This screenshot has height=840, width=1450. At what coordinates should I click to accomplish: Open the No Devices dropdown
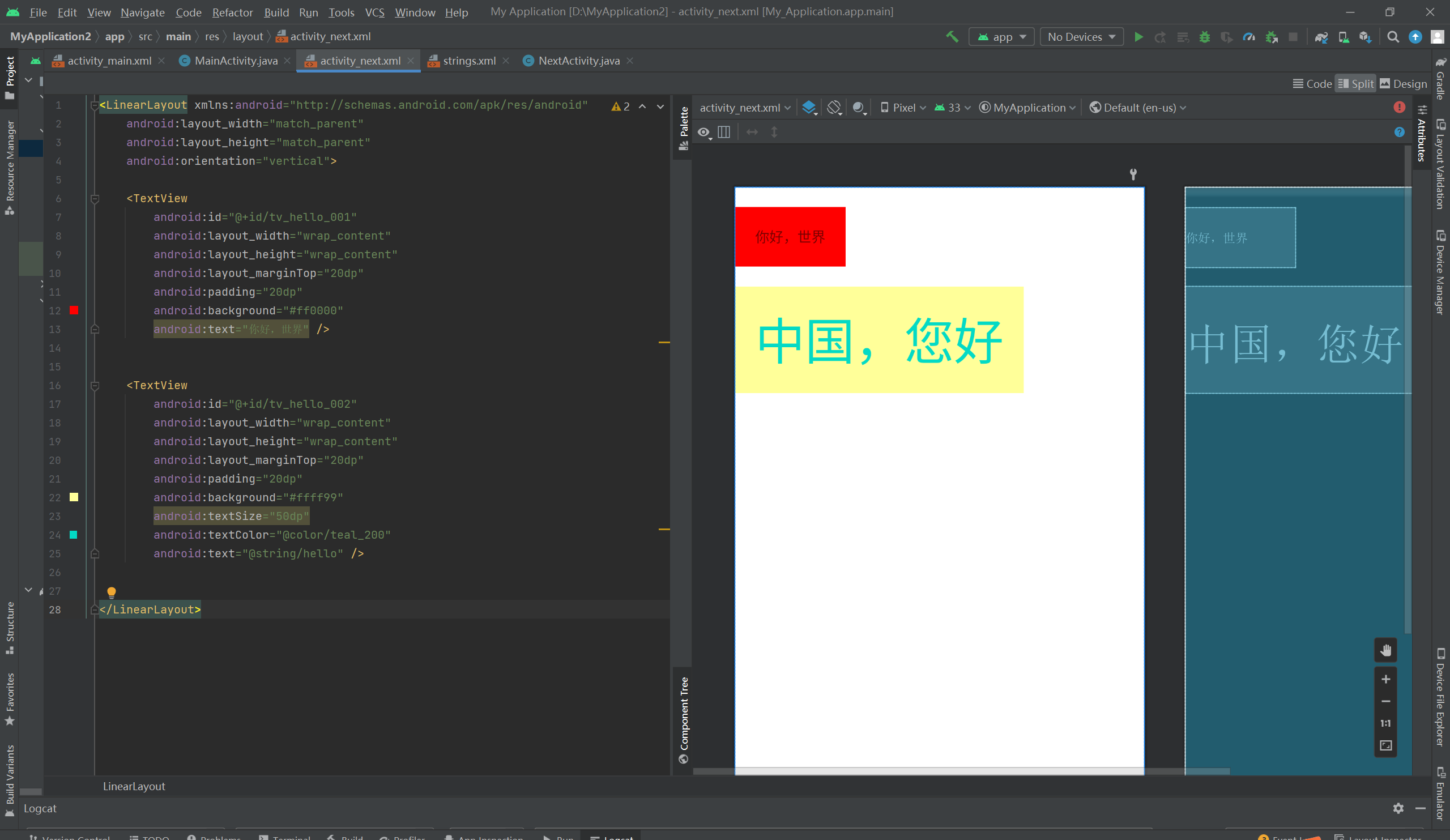click(x=1081, y=37)
